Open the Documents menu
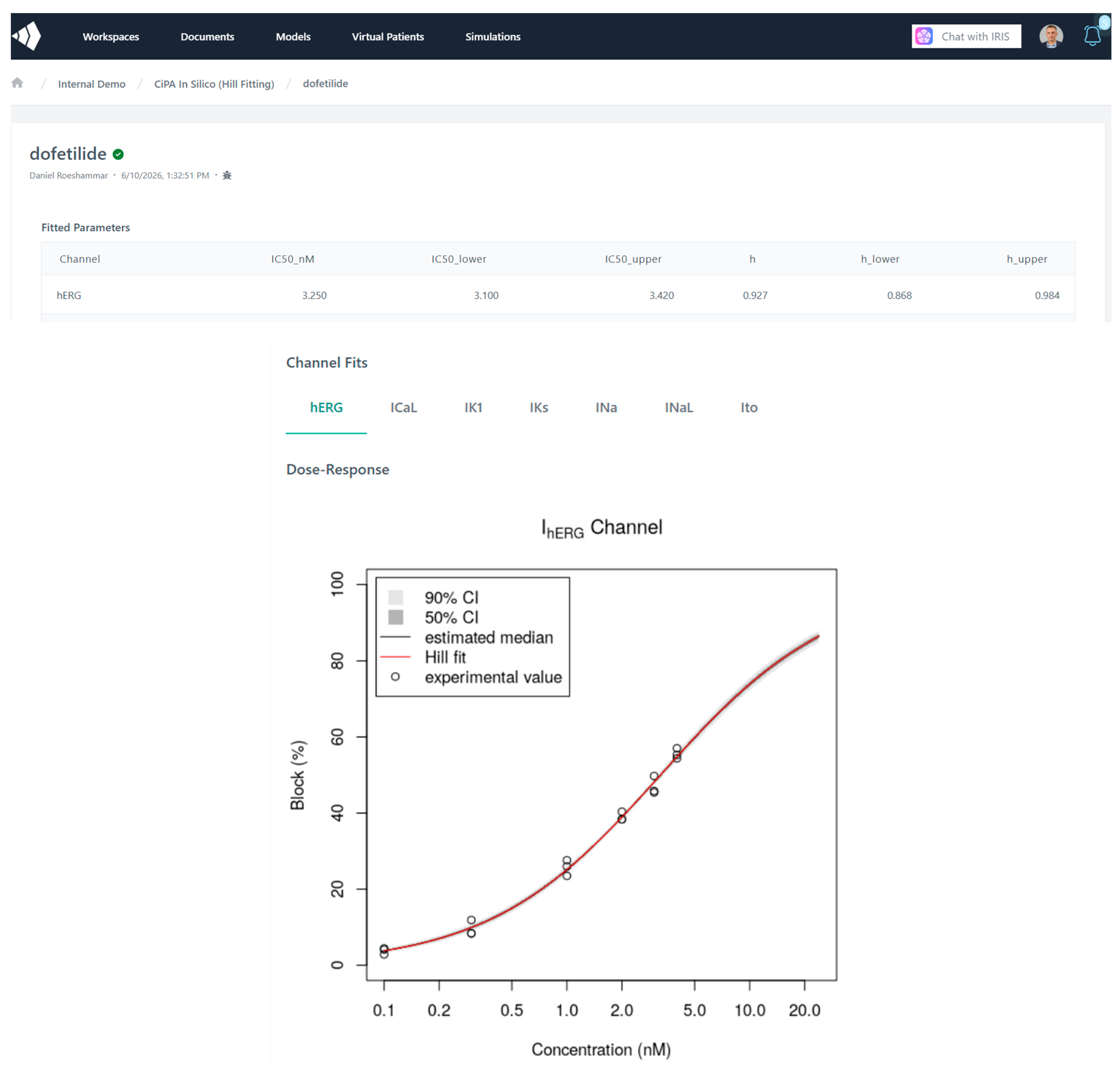 coord(207,37)
